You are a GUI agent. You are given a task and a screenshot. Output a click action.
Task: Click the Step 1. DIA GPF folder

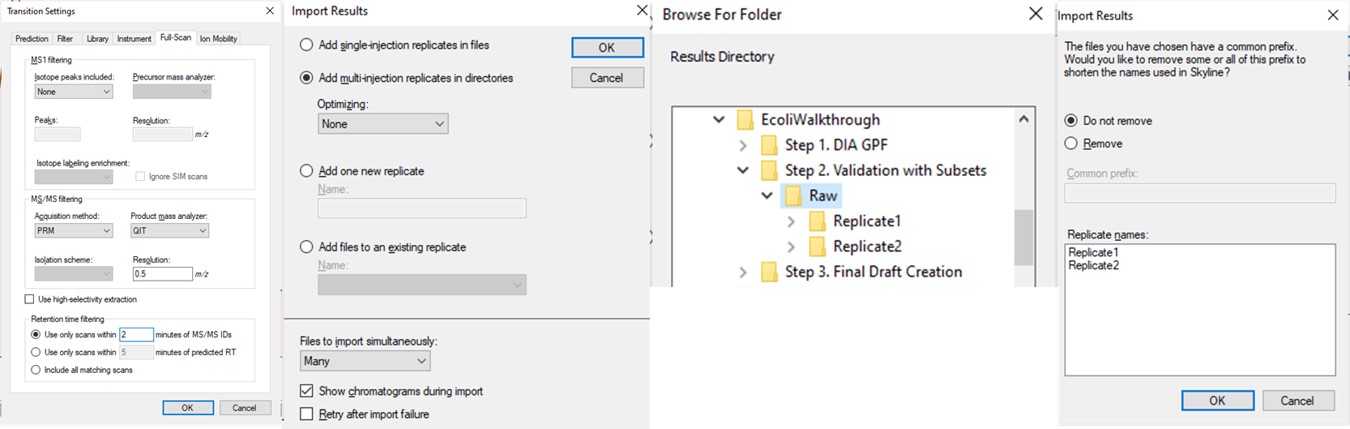(827, 145)
